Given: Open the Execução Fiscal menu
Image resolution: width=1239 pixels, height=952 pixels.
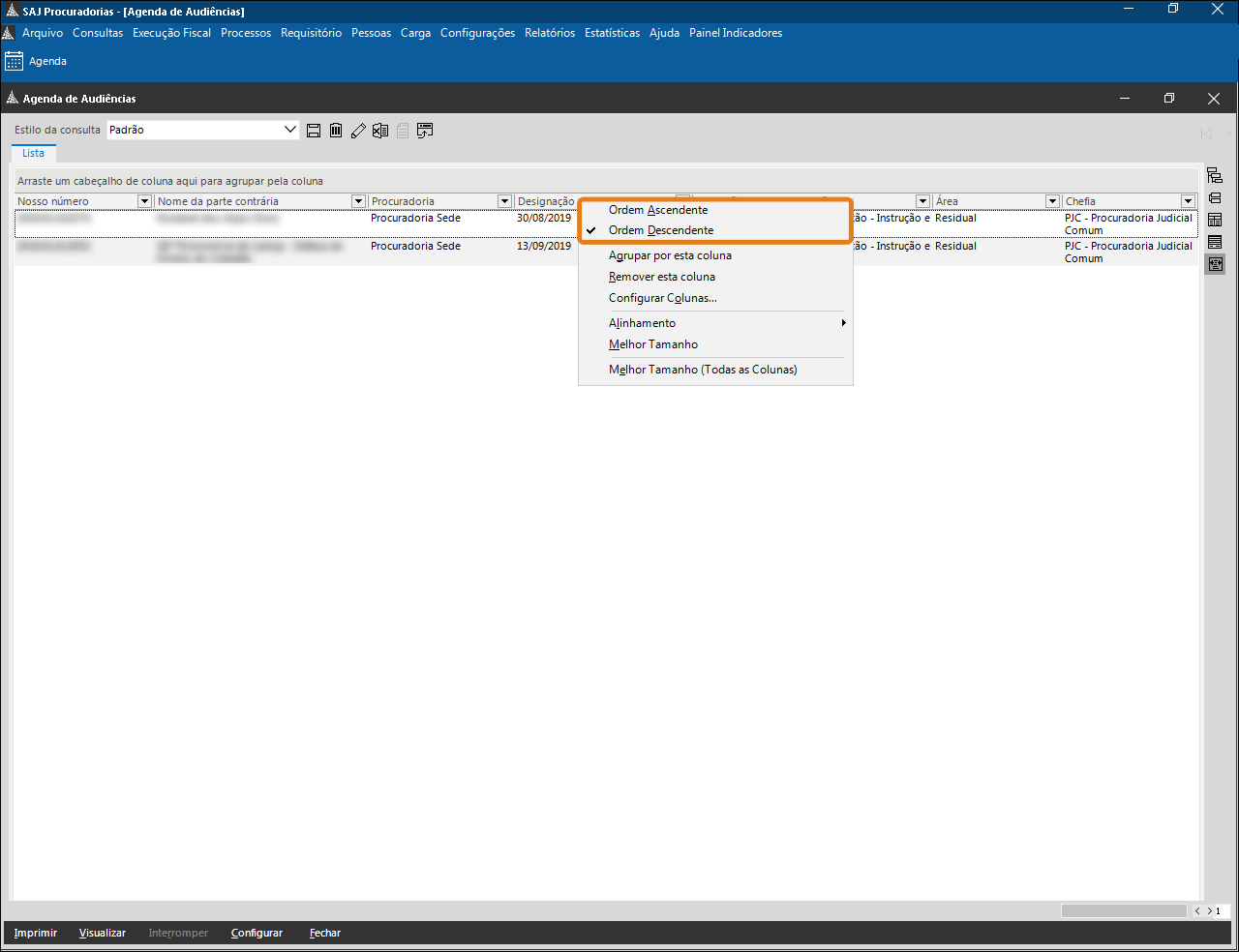Looking at the screenshot, I should coord(171,33).
